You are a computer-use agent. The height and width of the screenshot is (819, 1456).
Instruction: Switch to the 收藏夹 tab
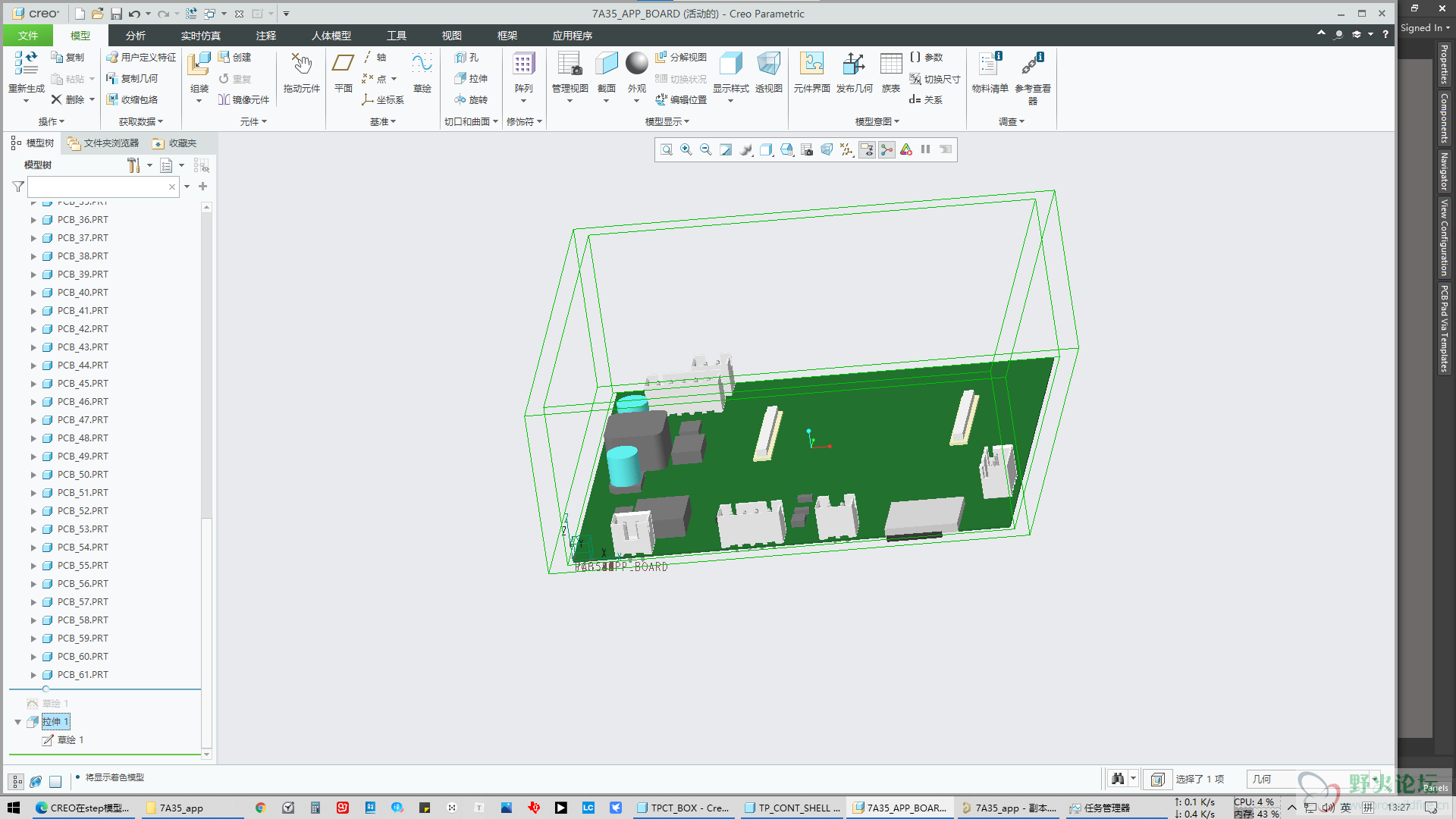tap(174, 143)
